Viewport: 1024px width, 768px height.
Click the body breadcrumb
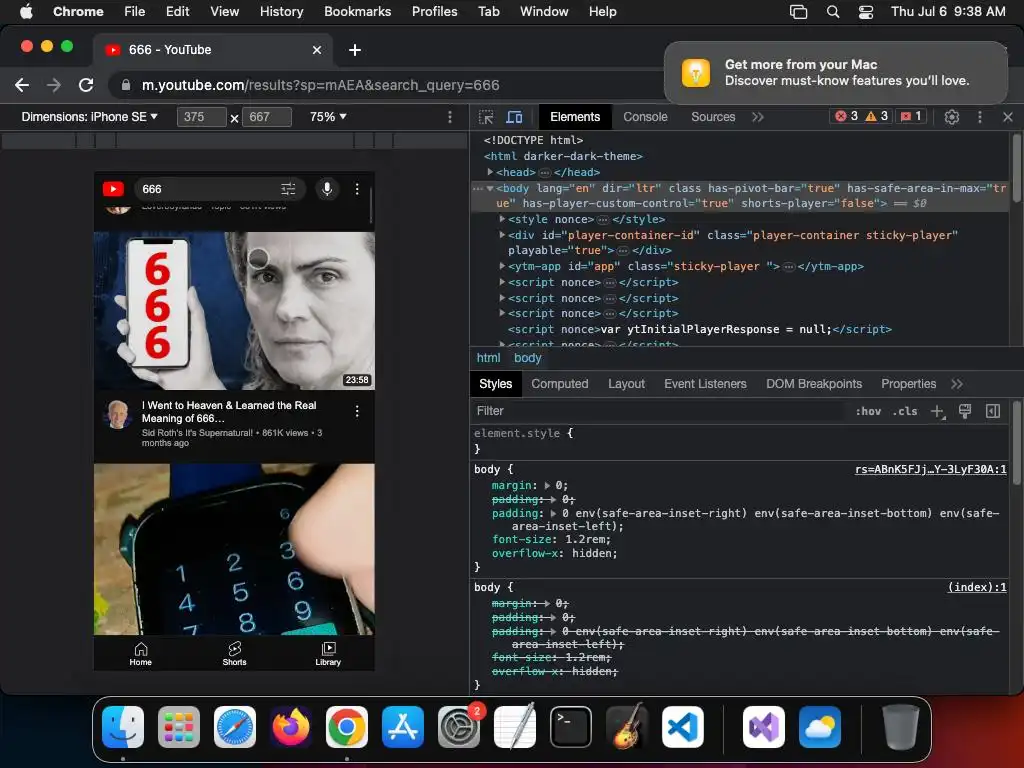click(528, 358)
